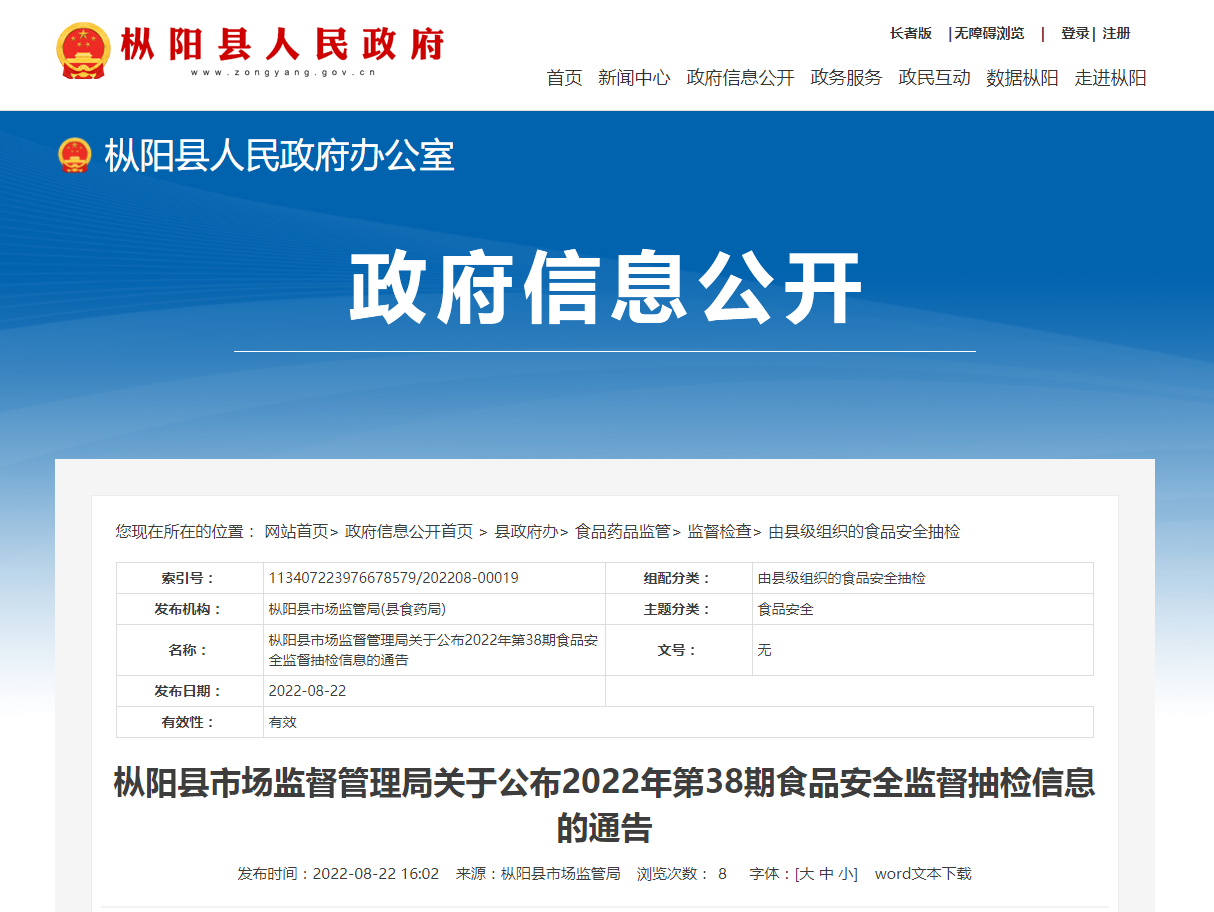Click the name cell in the info table

click(x=433, y=650)
